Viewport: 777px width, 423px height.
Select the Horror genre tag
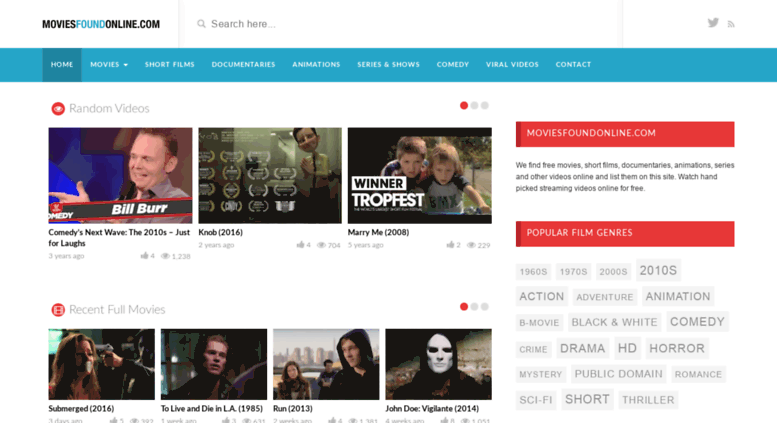click(677, 348)
